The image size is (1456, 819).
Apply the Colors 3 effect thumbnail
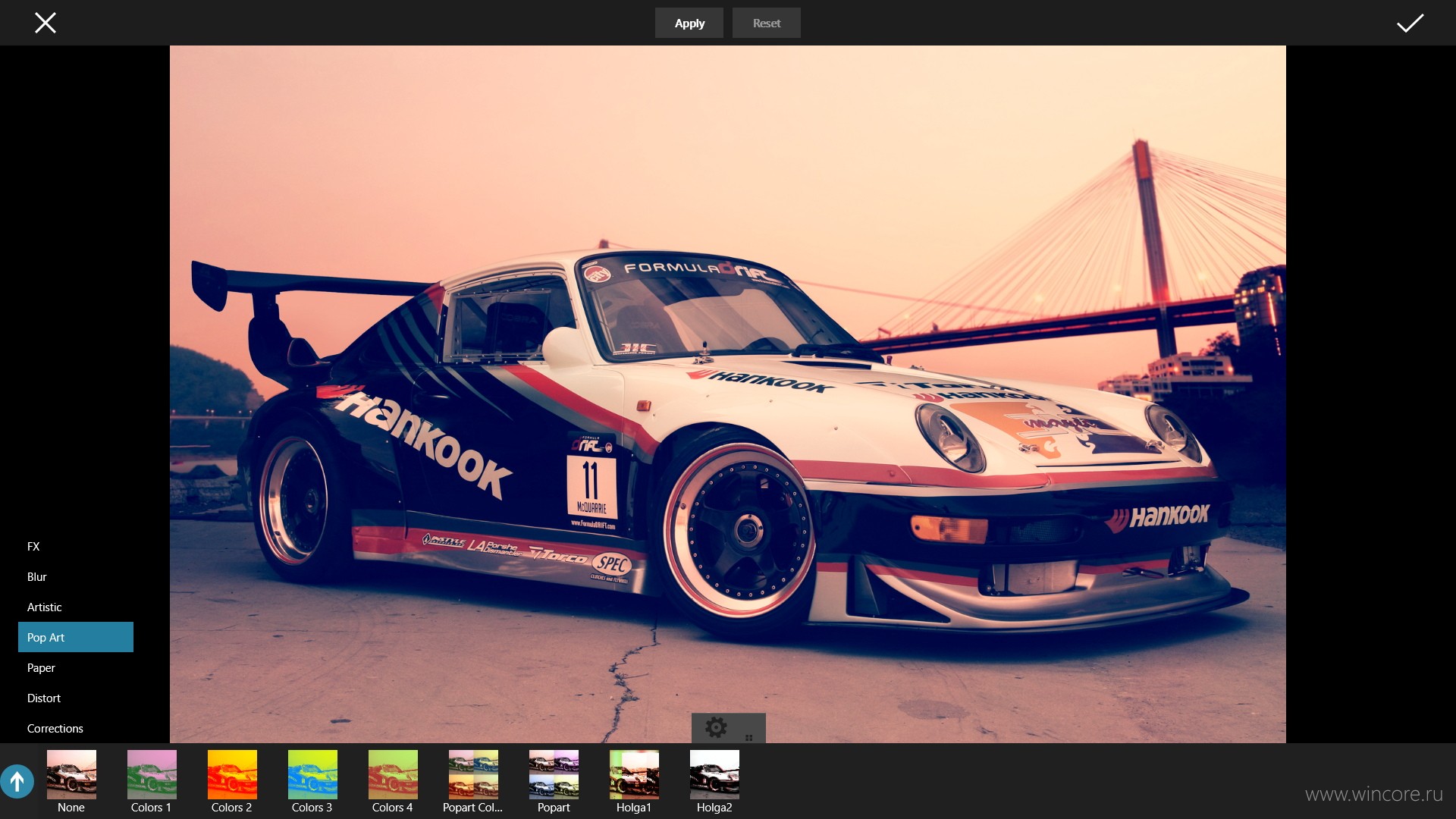(x=312, y=774)
